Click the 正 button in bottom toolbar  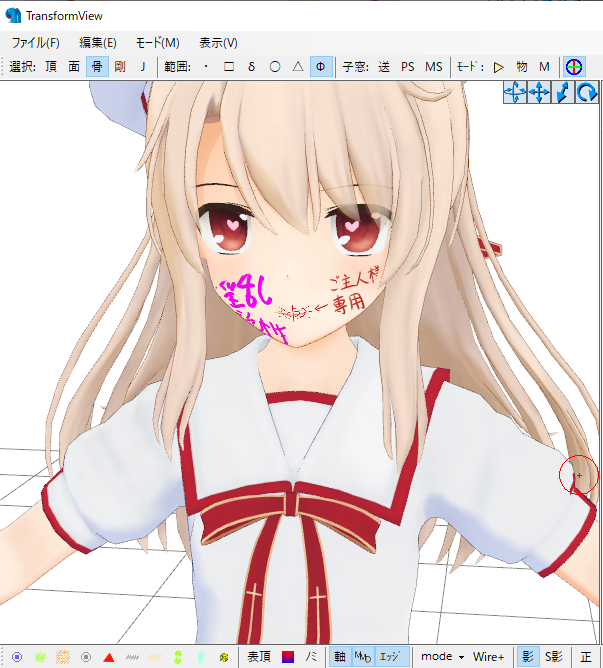(586, 657)
